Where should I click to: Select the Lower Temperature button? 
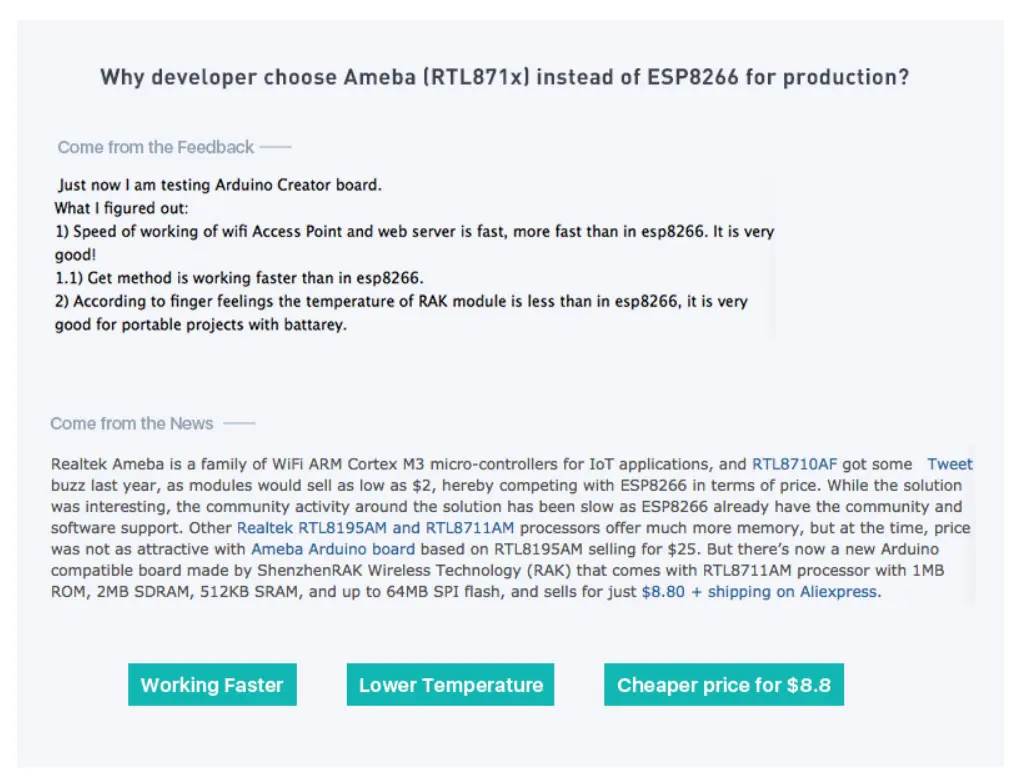[x=450, y=684]
